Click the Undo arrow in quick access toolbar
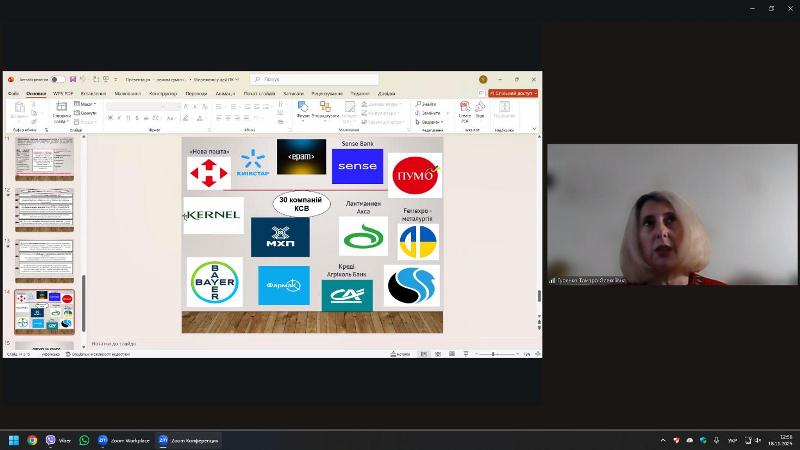The width and height of the screenshot is (800, 450). point(83,80)
